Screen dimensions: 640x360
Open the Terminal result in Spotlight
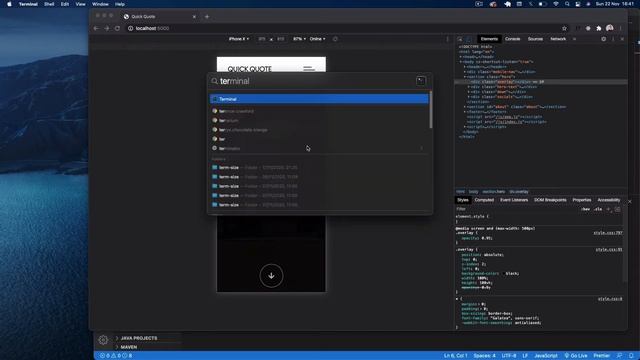319,99
